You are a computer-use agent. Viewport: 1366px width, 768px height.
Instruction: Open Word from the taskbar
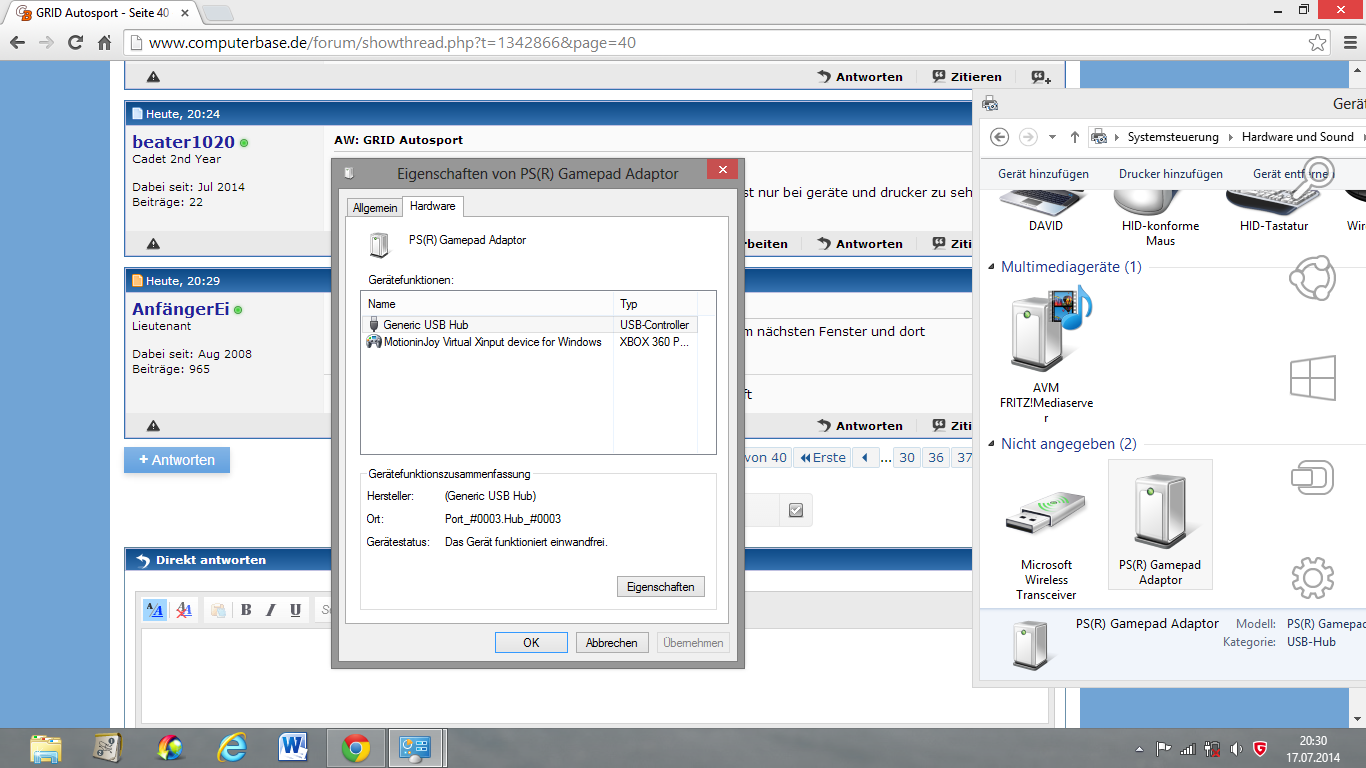click(x=293, y=748)
